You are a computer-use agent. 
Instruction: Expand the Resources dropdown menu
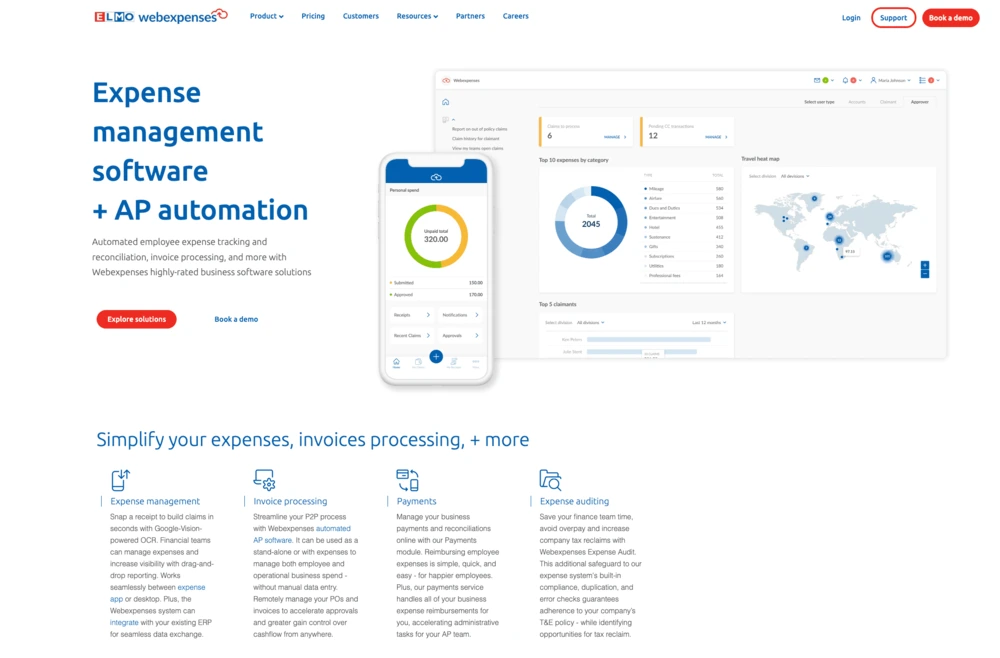[x=417, y=16]
